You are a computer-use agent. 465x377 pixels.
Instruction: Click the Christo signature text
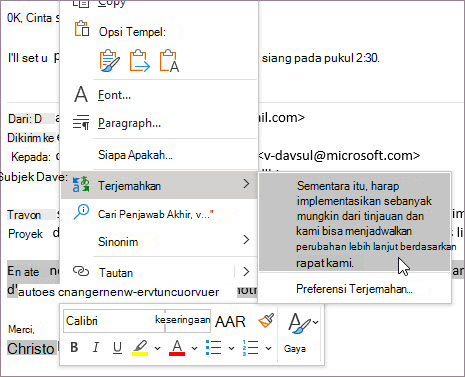click(31, 349)
